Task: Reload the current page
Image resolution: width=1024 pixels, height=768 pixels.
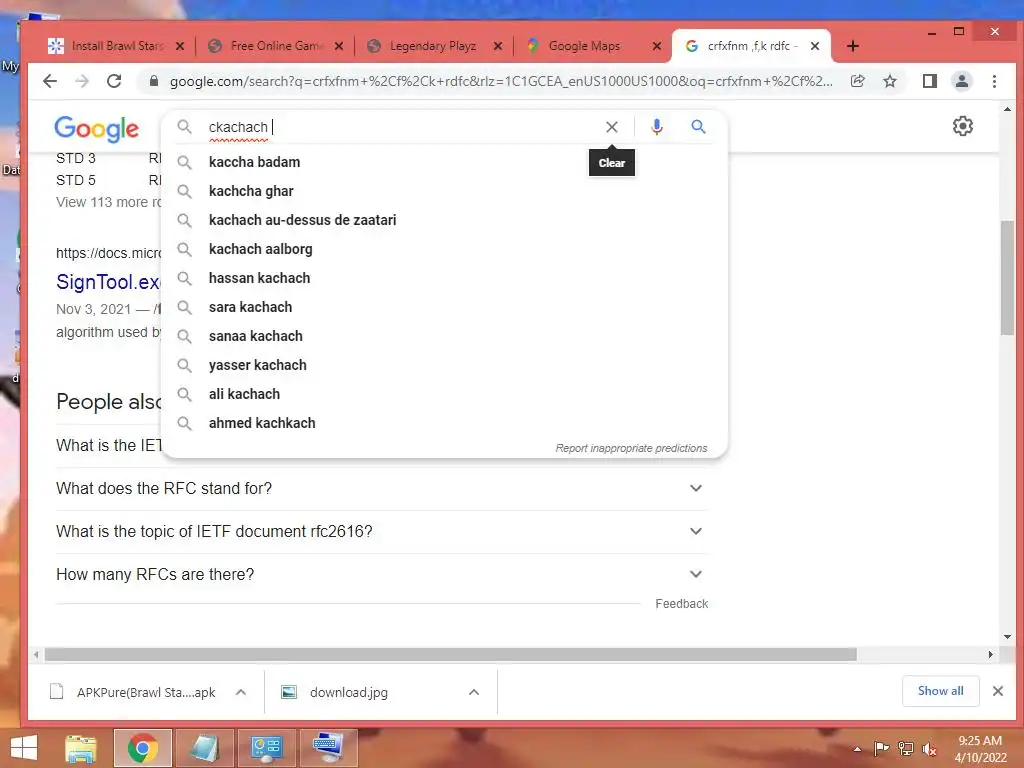Action: [x=114, y=81]
